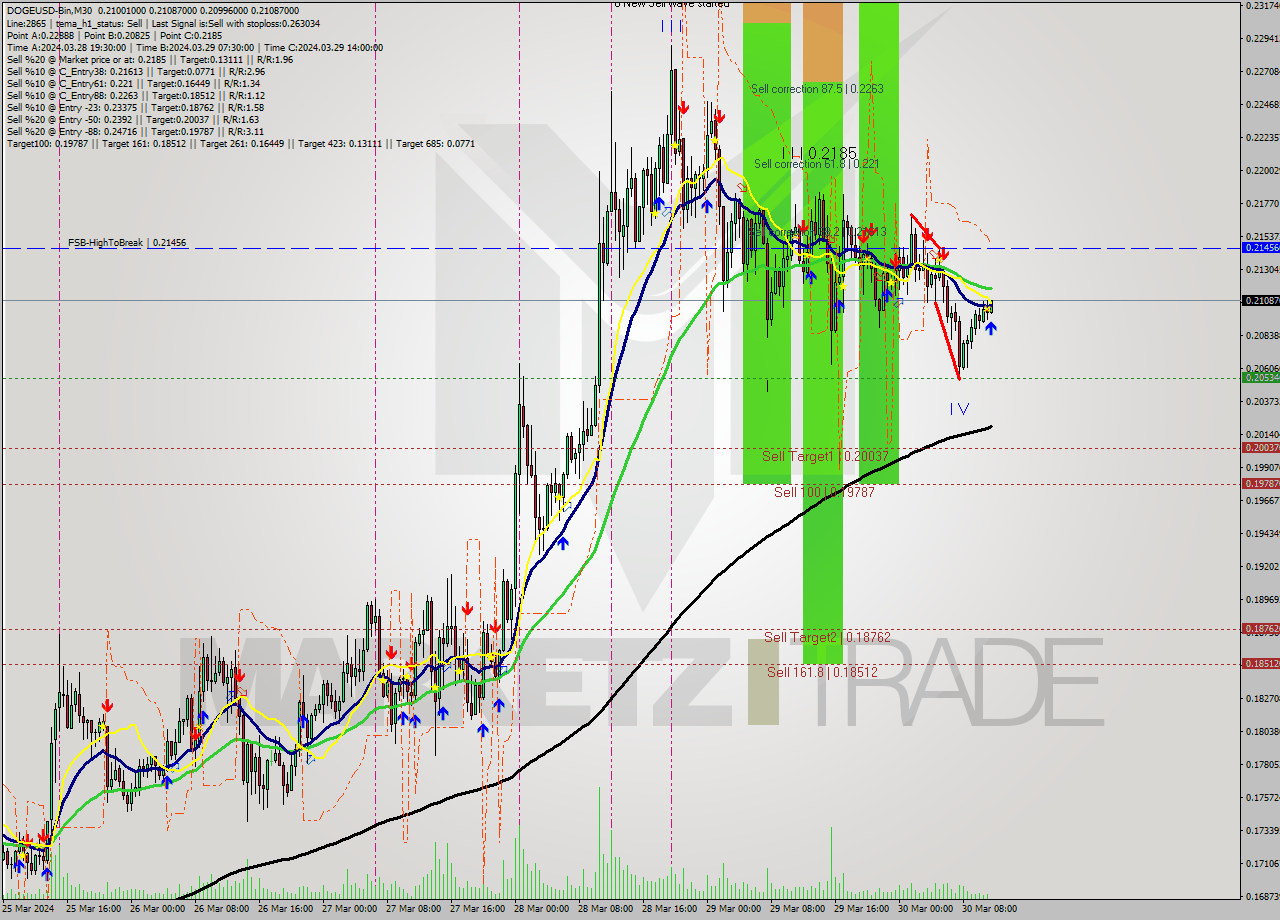The image size is (1280, 920).
Task: Click the '27 Mar 08:00' time axis label
Action: (x=412, y=910)
